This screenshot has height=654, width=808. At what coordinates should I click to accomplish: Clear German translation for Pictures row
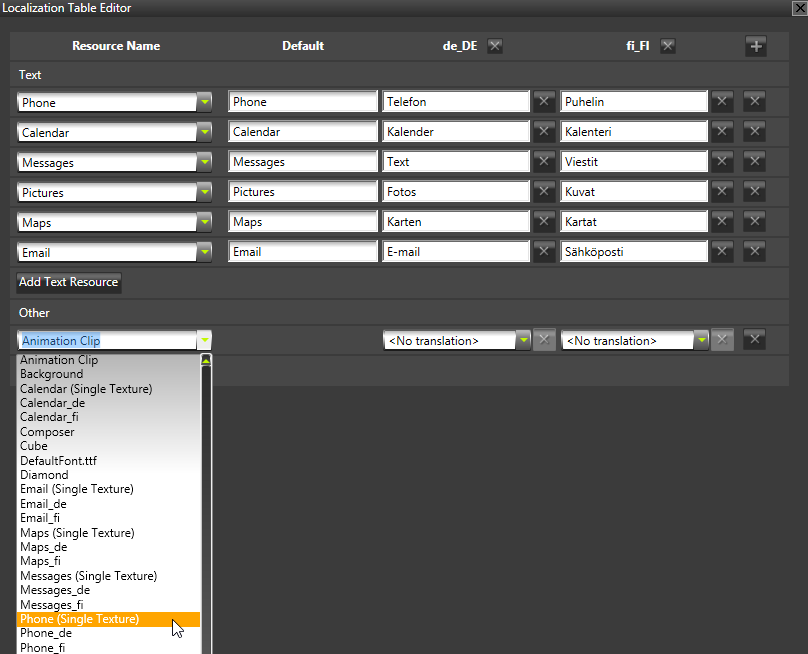point(543,192)
